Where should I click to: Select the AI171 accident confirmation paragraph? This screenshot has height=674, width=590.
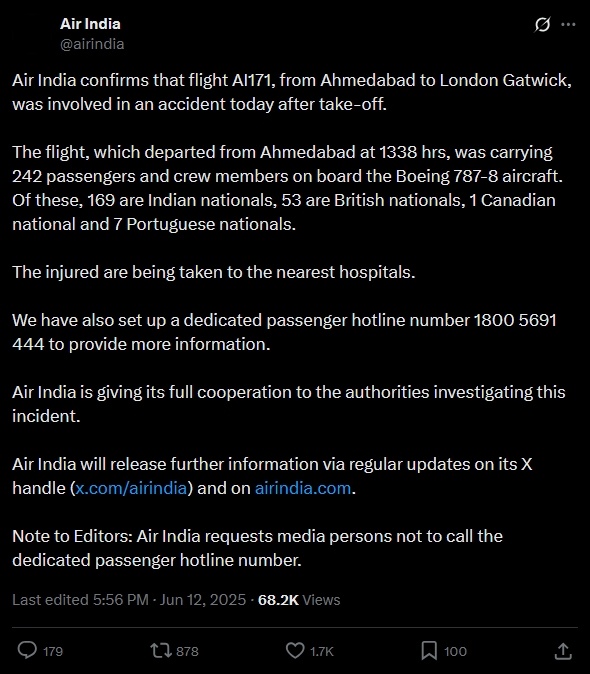(x=292, y=92)
